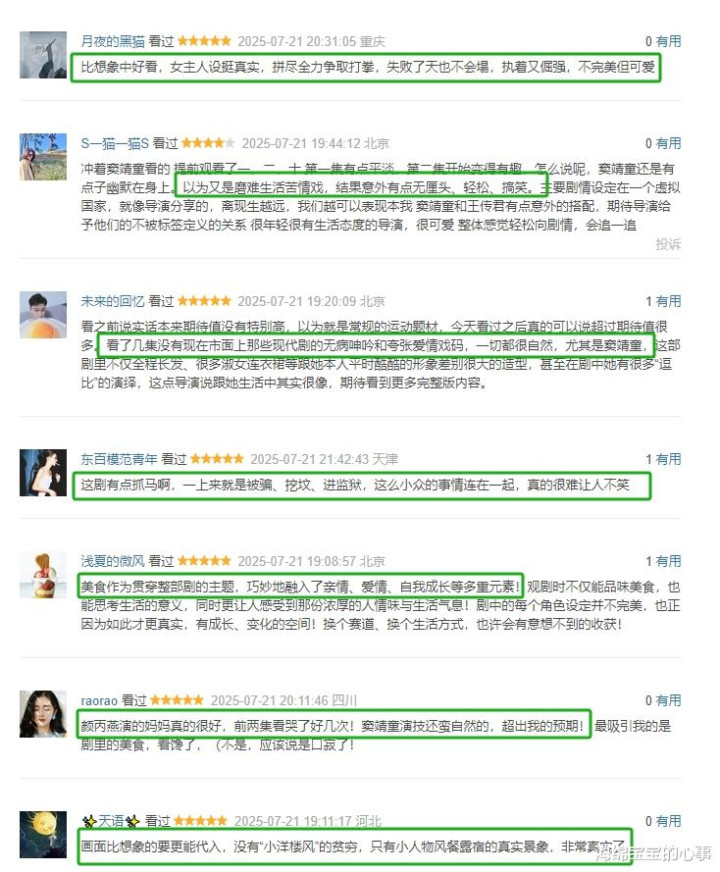Image resolution: width=720 pixels, height=872 pixels.
Task: Open avatar of user S一猫一猫S
Action: tap(43, 156)
